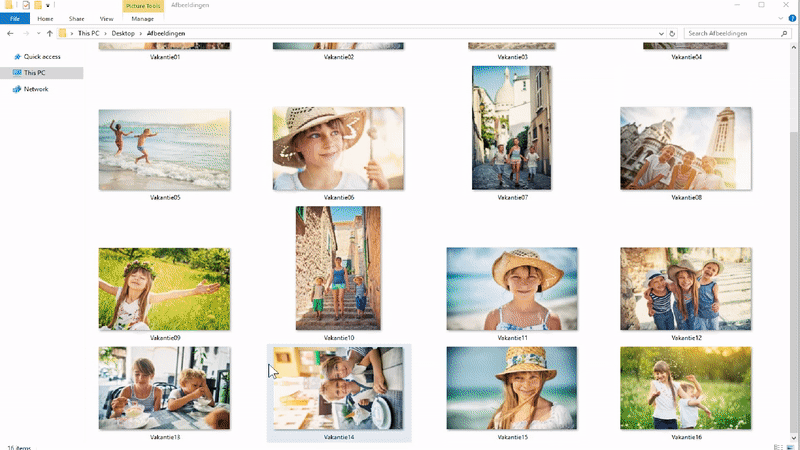Screen dimensions: 800x450
Task: Select the Vakantie10 photo thumbnail
Action: (x=338, y=268)
